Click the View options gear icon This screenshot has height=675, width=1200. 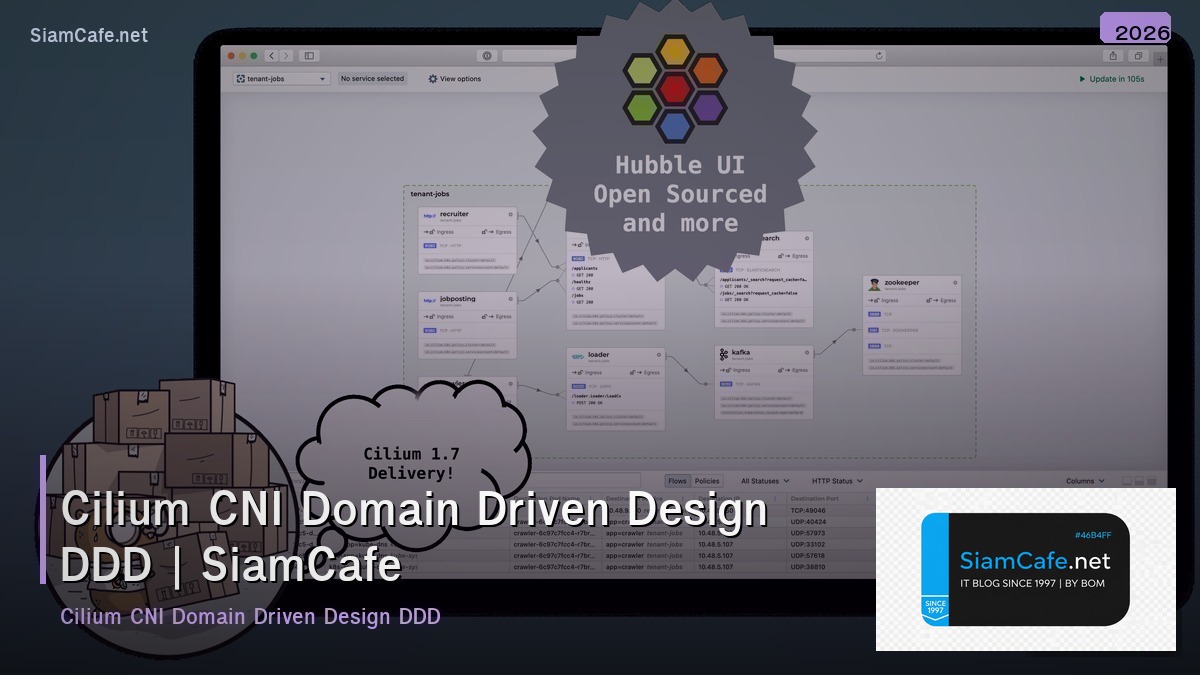(433, 78)
